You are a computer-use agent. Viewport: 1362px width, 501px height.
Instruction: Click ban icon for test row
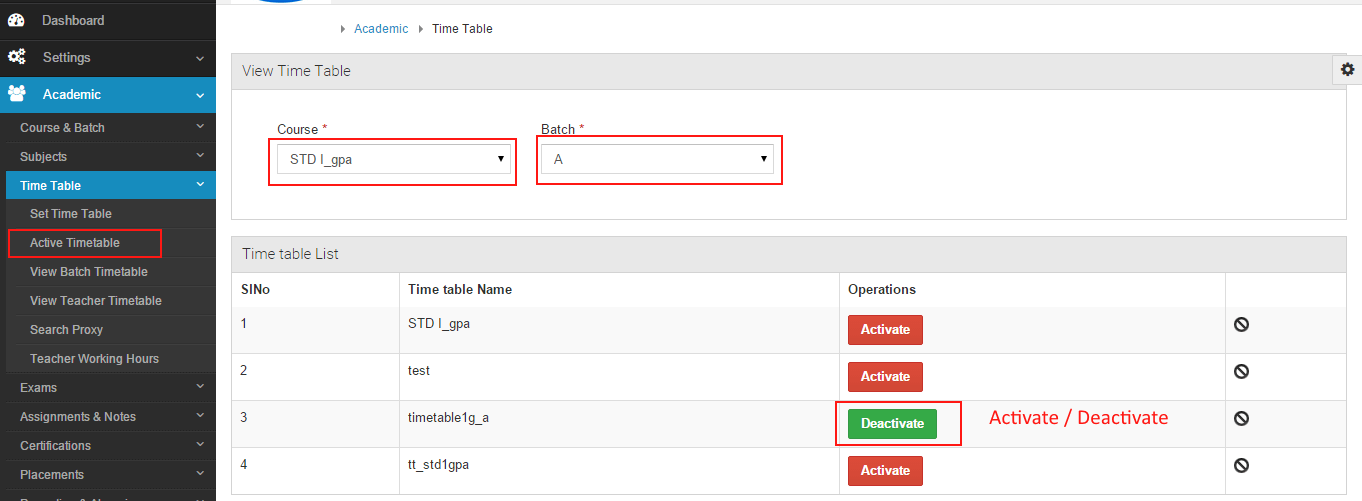[1241, 371]
